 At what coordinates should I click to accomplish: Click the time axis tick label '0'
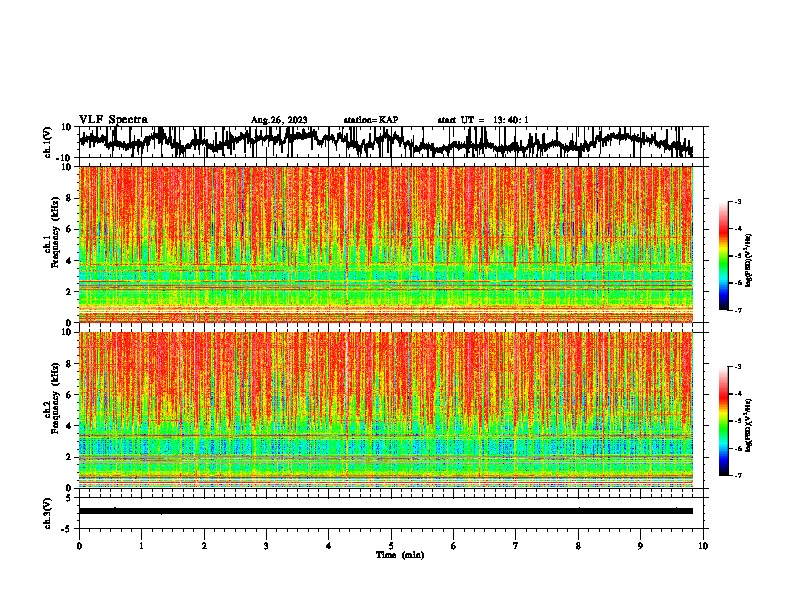(x=79, y=546)
